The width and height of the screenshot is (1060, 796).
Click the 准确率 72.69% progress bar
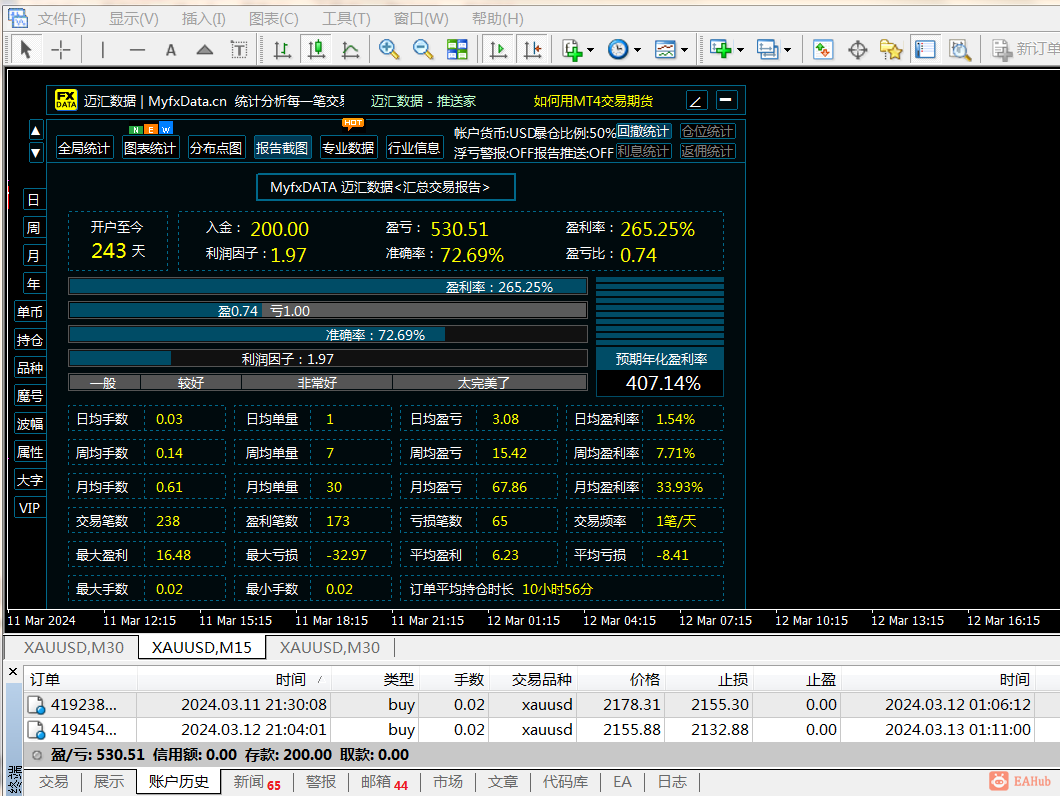(x=328, y=335)
